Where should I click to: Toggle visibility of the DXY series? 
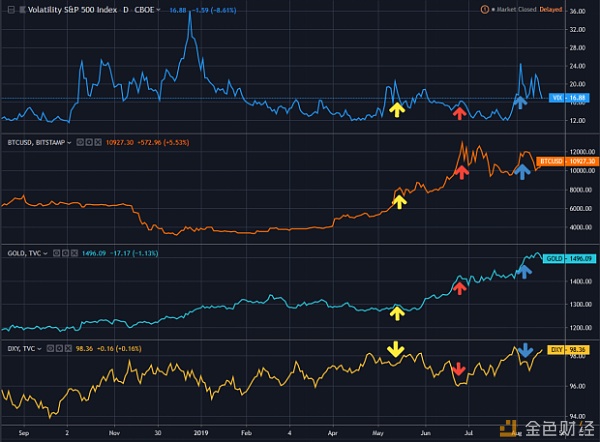pyautogui.click(x=50, y=348)
